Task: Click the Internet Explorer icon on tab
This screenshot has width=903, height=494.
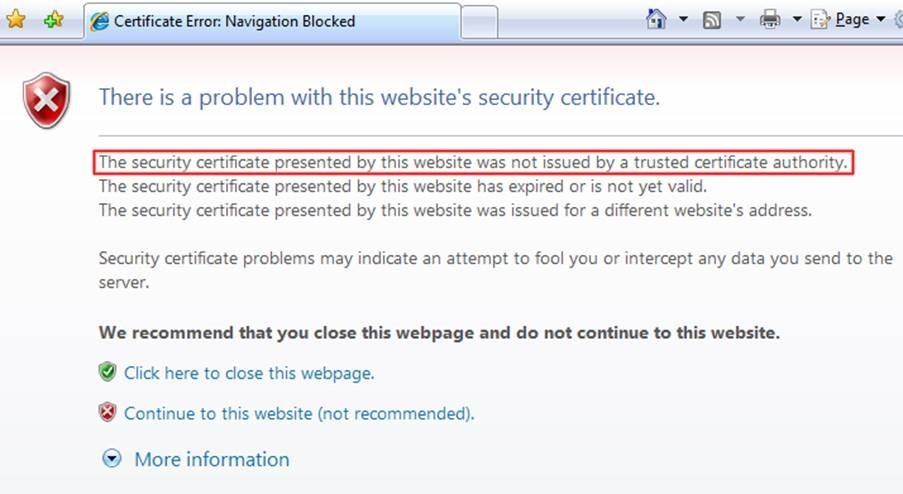Action: tap(100, 21)
